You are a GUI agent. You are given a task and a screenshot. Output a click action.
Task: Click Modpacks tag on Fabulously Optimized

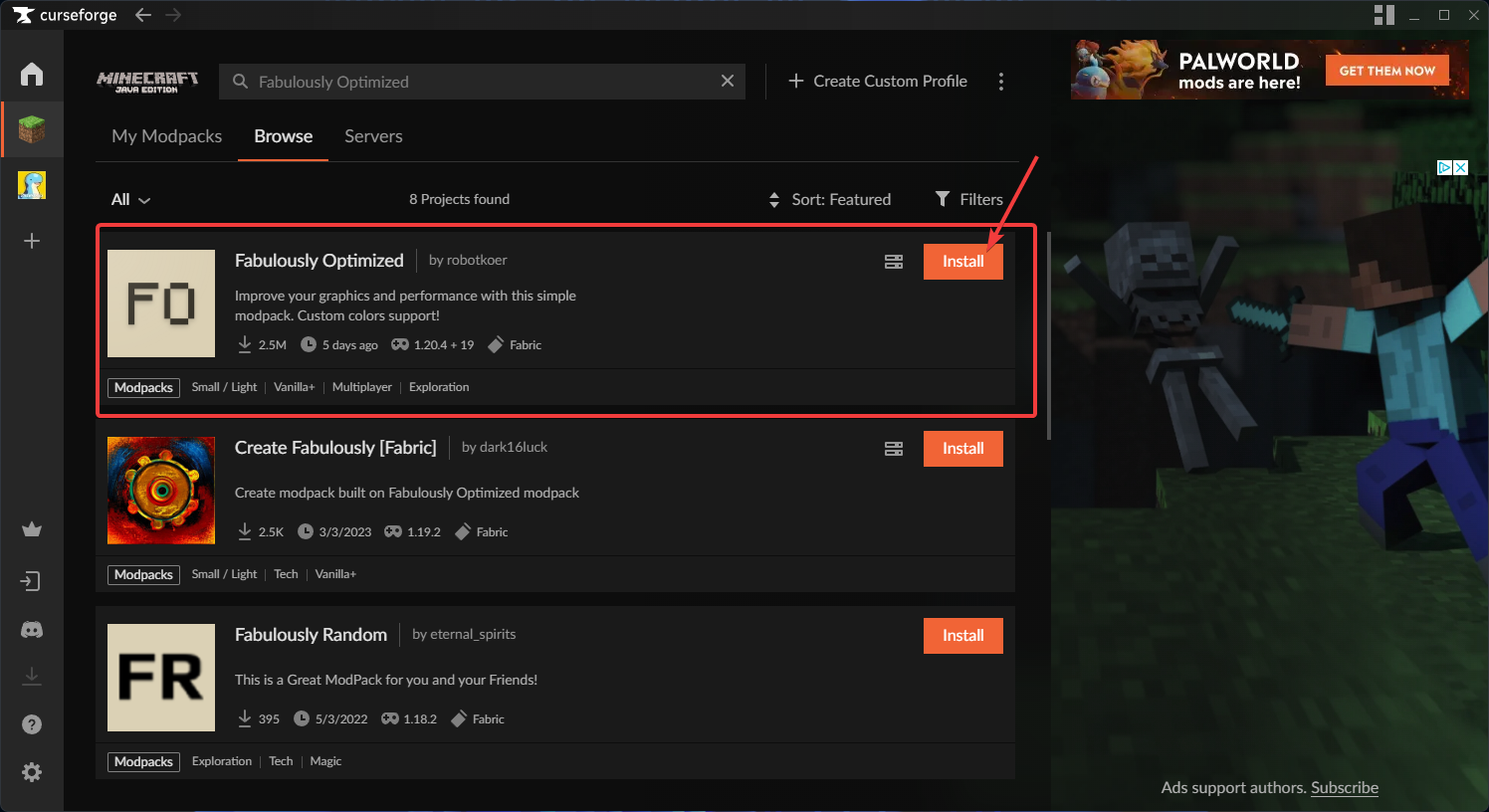click(x=143, y=387)
